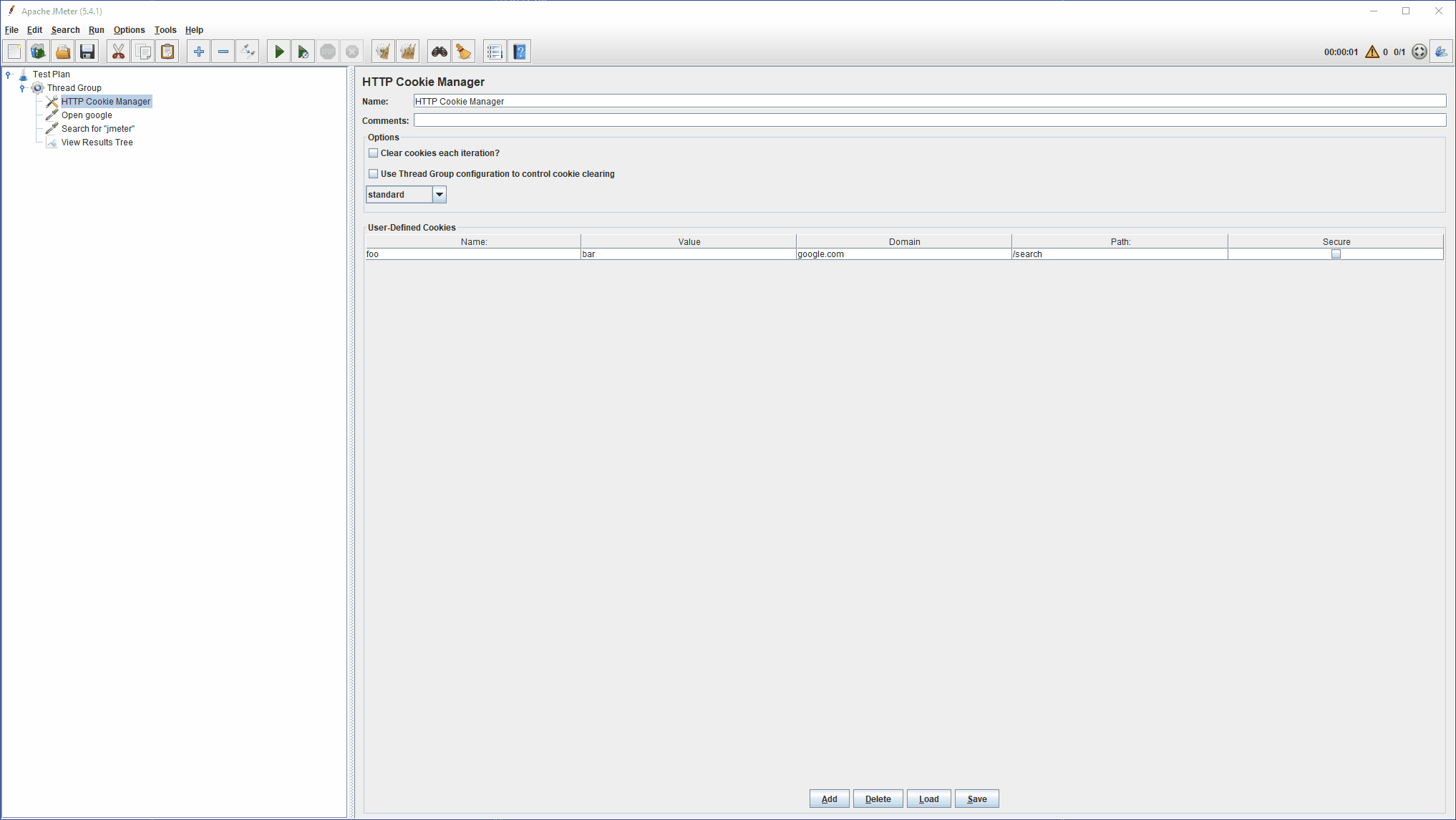Click the Cut scissors toolbar icon
The width and height of the screenshot is (1456, 820).
click(x=118, y=52)
